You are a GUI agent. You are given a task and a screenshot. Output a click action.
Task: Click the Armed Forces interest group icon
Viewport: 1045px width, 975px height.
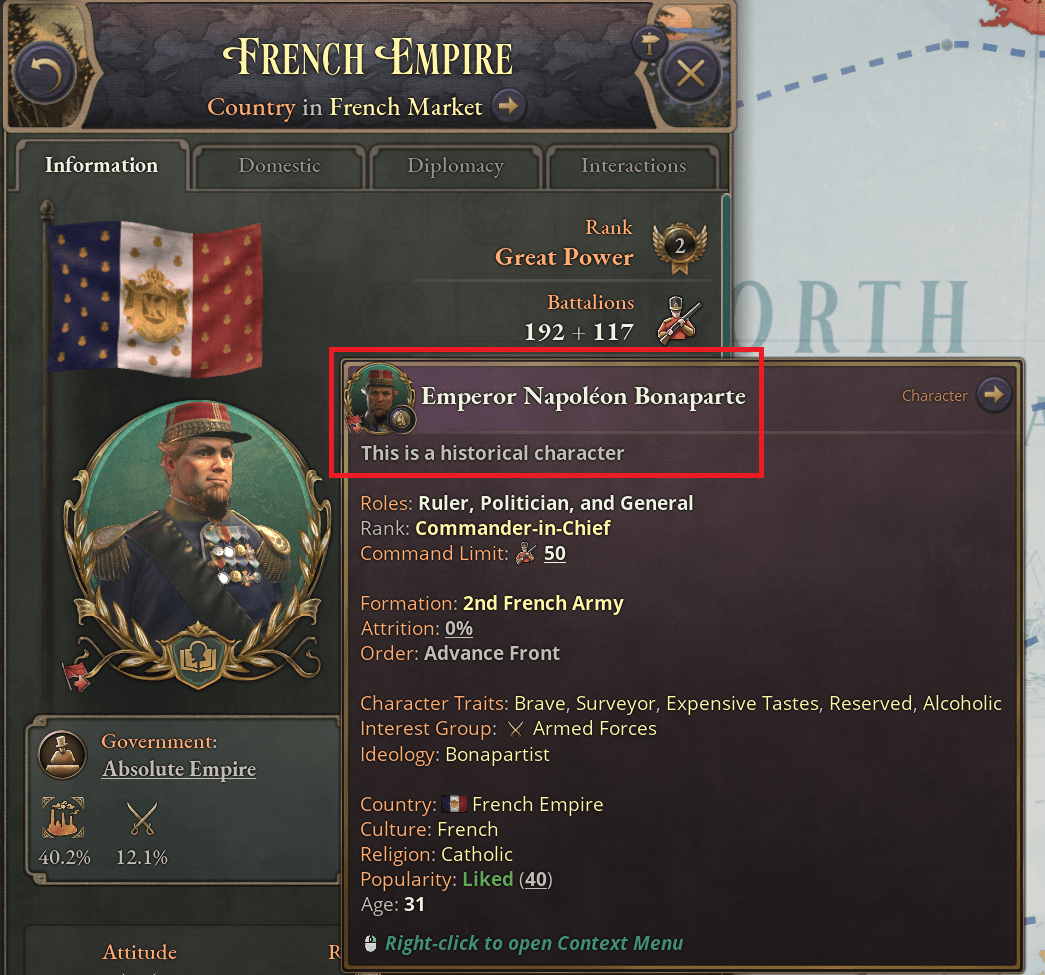[x=513, y=729]
